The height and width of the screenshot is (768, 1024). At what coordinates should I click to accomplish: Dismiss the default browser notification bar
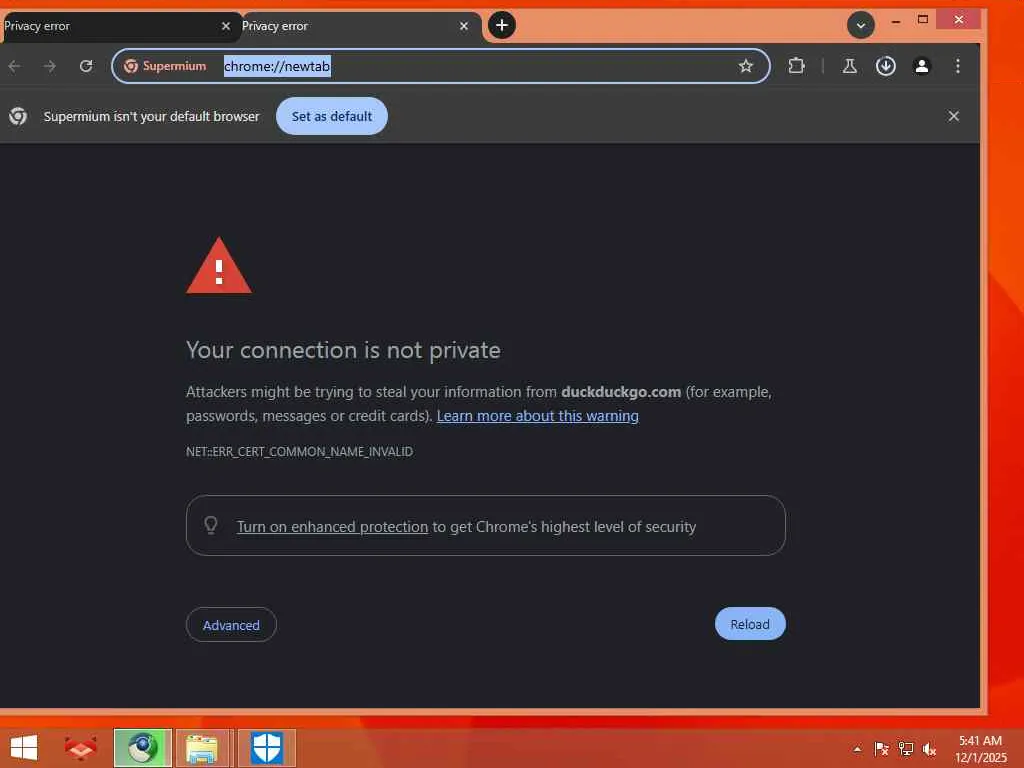[953, 116]
